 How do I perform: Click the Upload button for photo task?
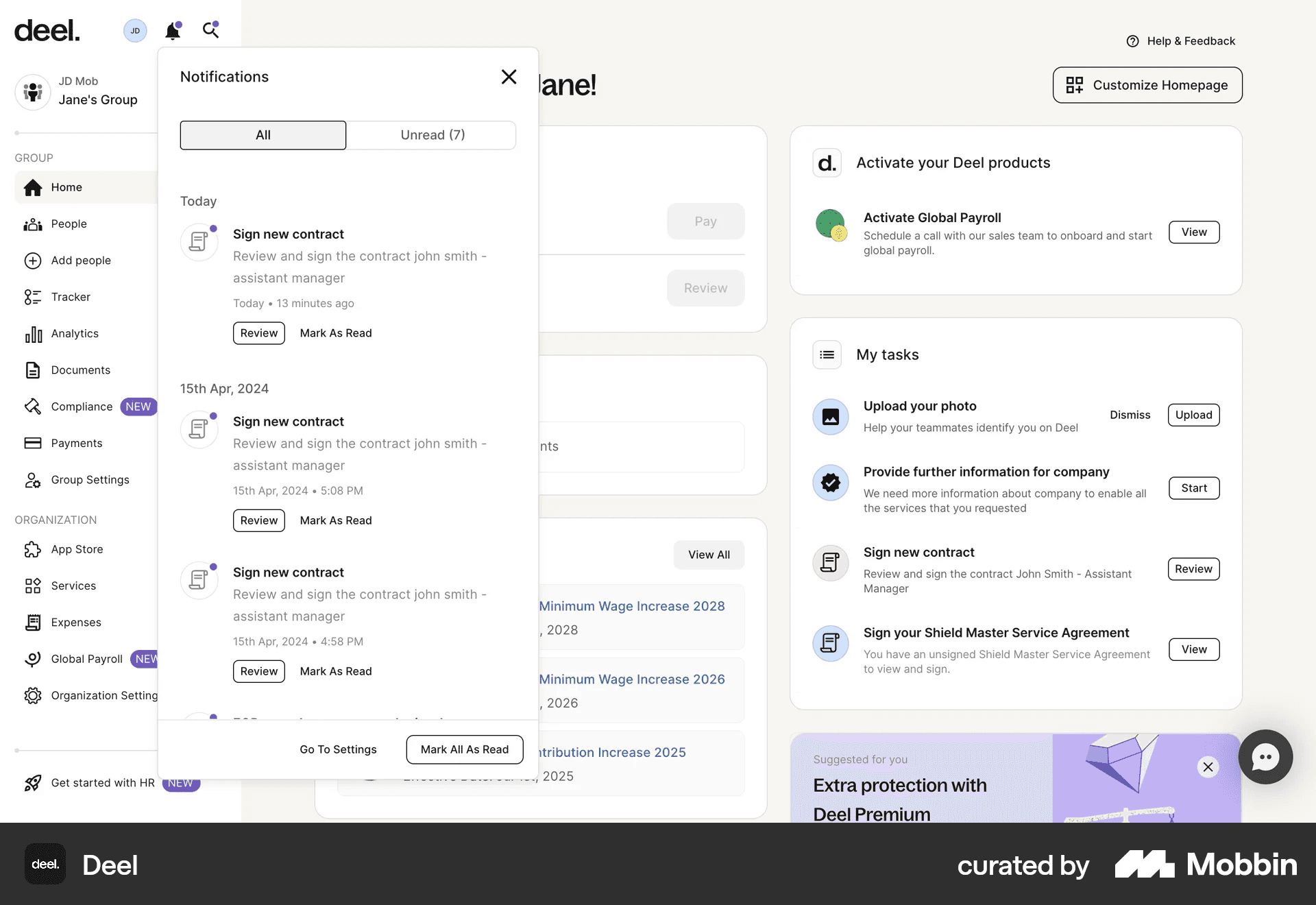[x=1194, y=415]
